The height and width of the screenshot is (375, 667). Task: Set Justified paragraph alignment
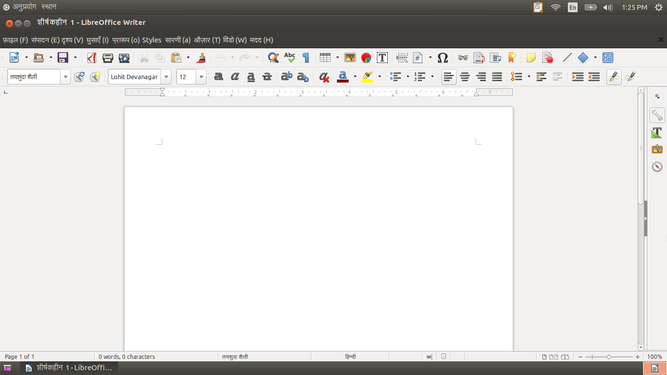[x=497, y=77]
